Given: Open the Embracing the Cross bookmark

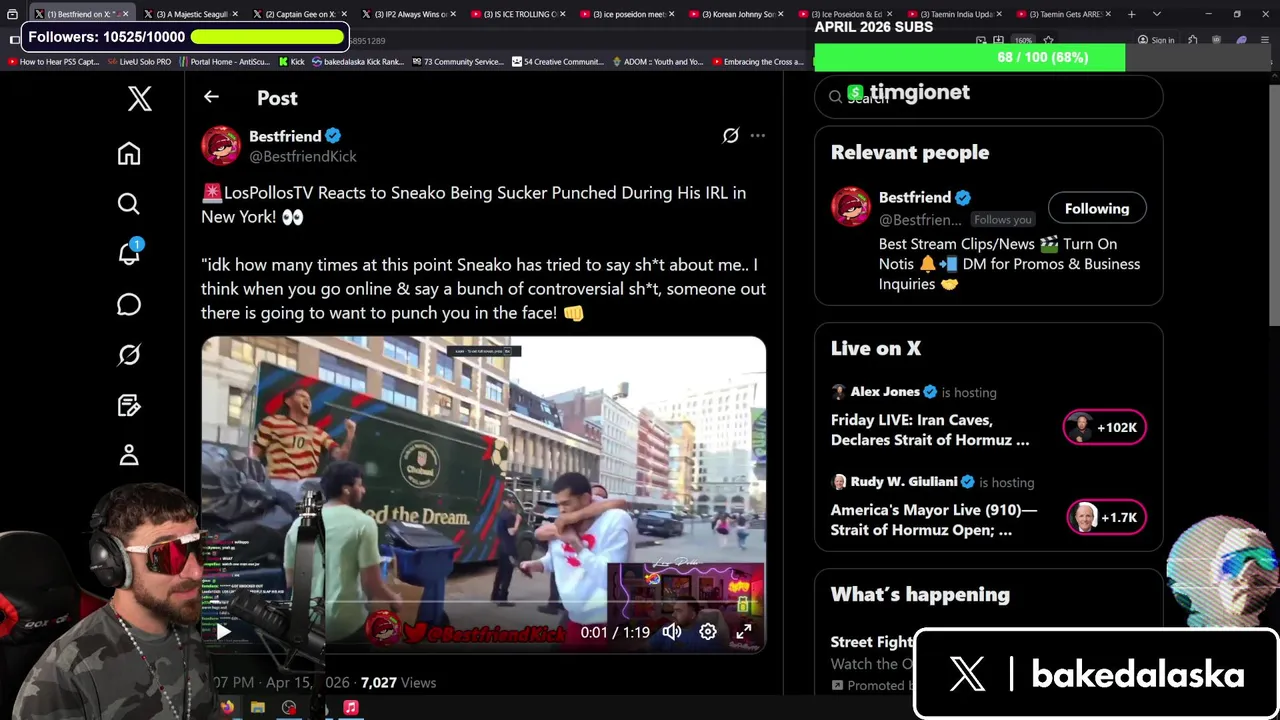Looking at the screenshot, I should point(758,62).
